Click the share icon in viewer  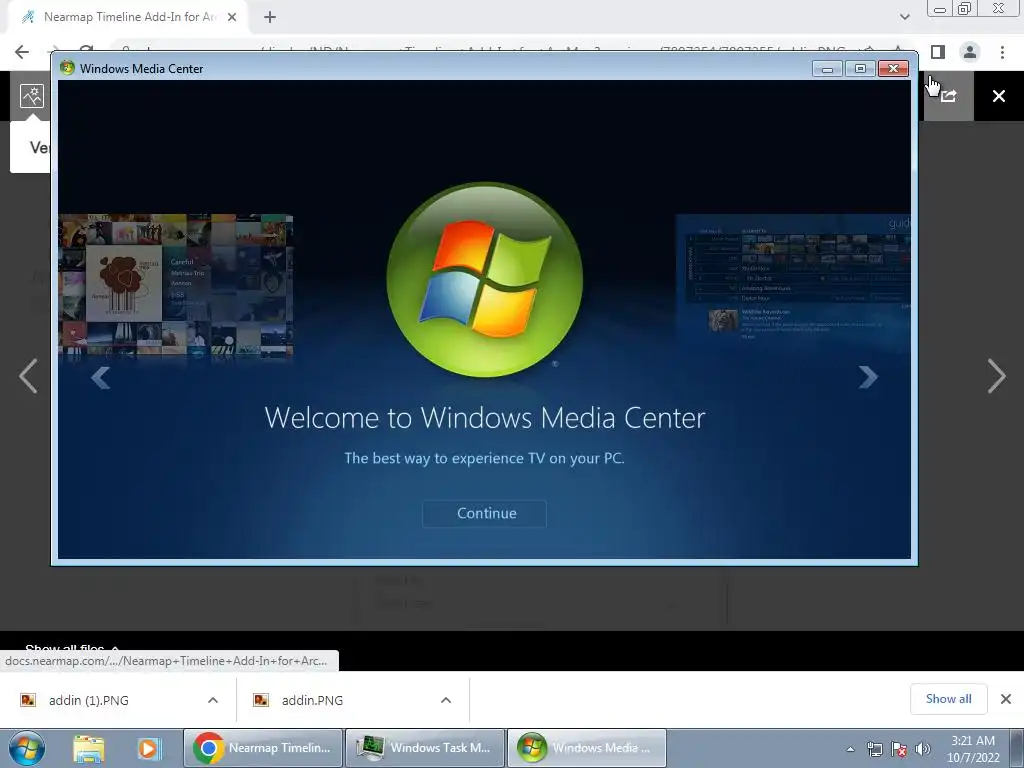[949, 96]
